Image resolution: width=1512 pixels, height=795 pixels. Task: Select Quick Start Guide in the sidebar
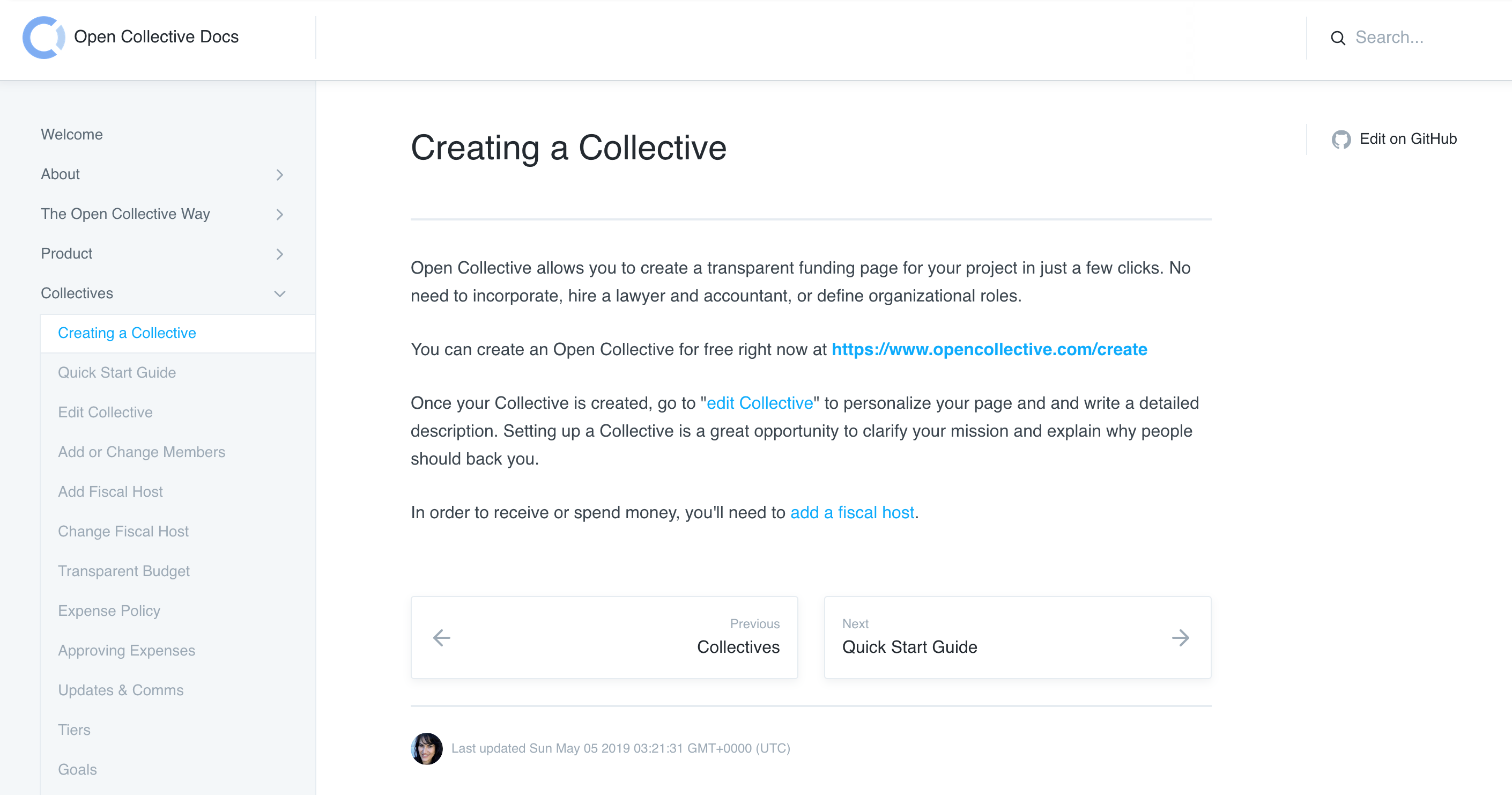coord(117,372)
